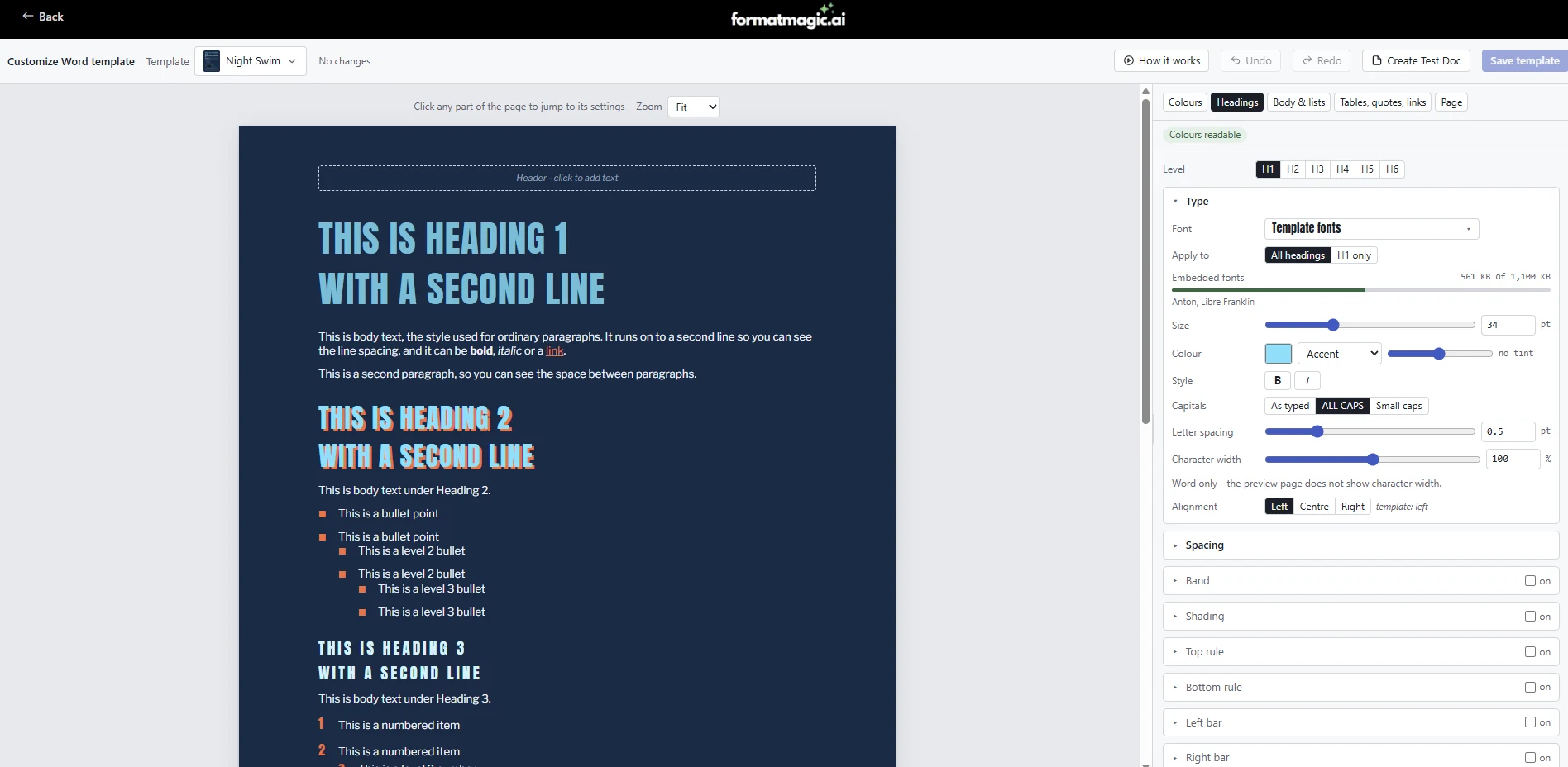1568x767 pixels.
Task: Save the template
Action: pyautogui.click(x=1524, y=61)
